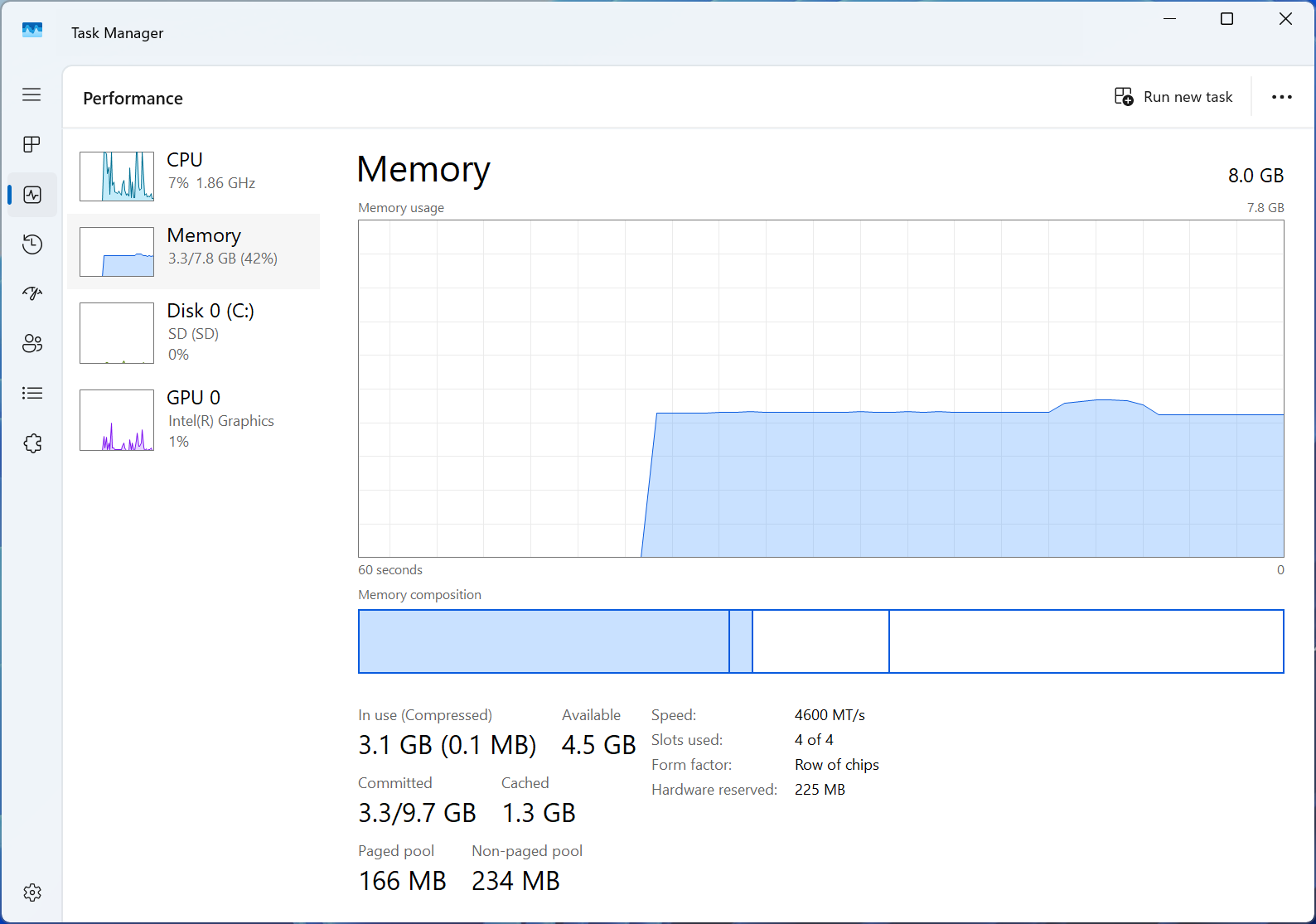Open the Services page
1316x924 pixels.
point(31,443)
